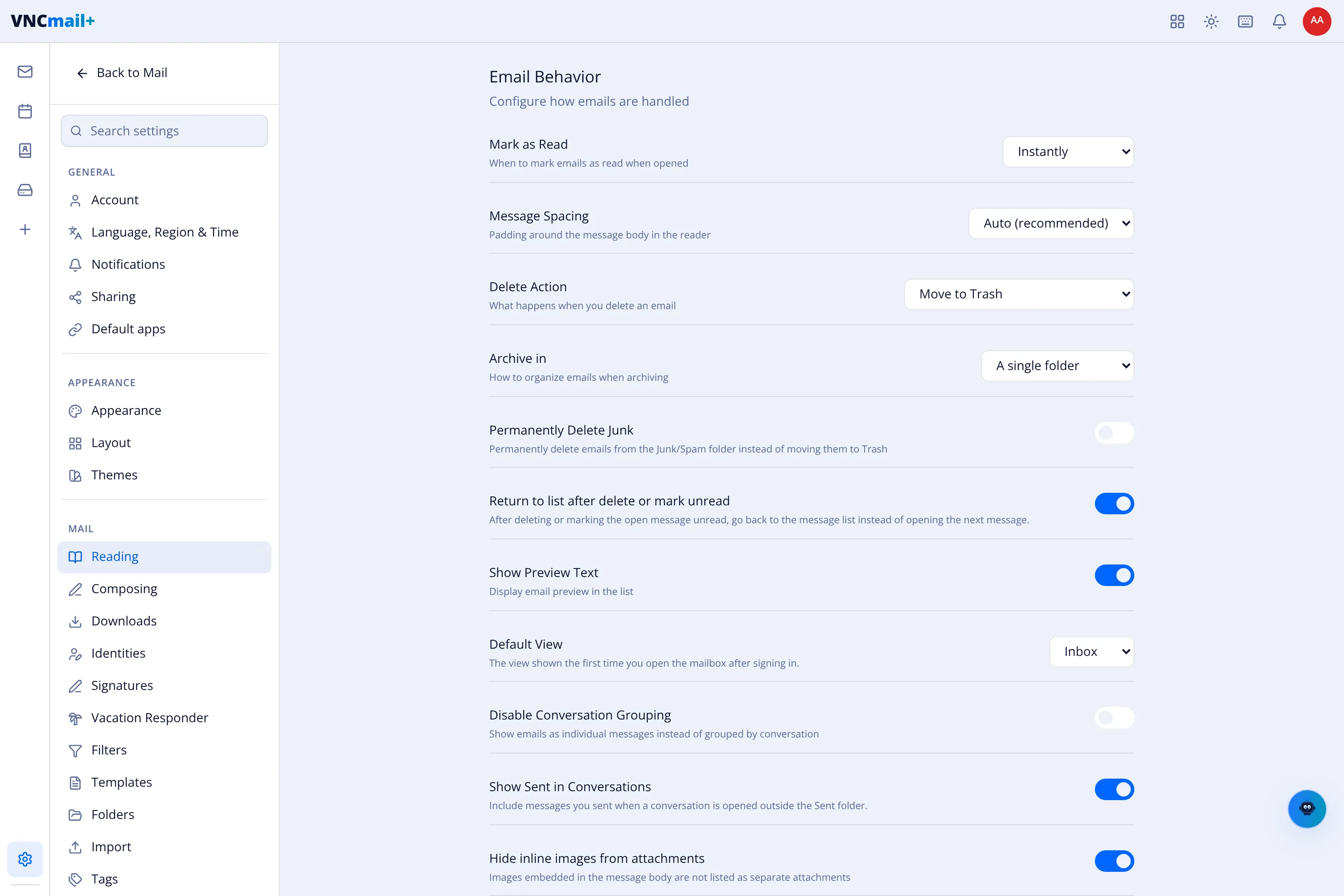
Task: Click the Search settings field
Action: tap(164, 131)
